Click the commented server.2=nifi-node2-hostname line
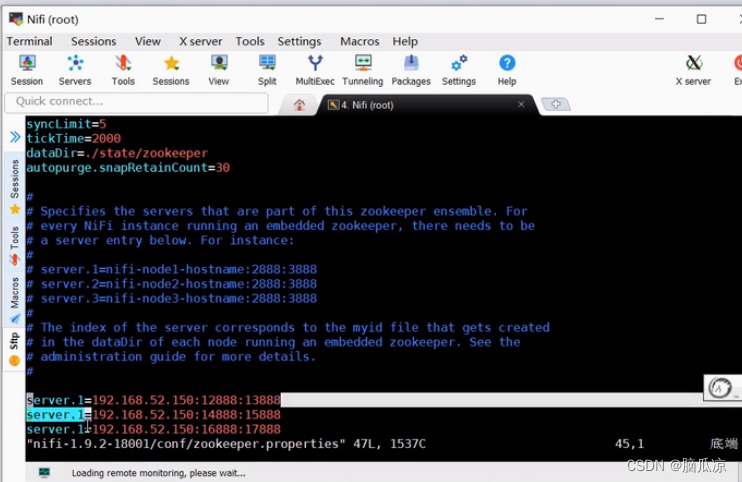Screen dimensions: 742x482 [171, 284]
